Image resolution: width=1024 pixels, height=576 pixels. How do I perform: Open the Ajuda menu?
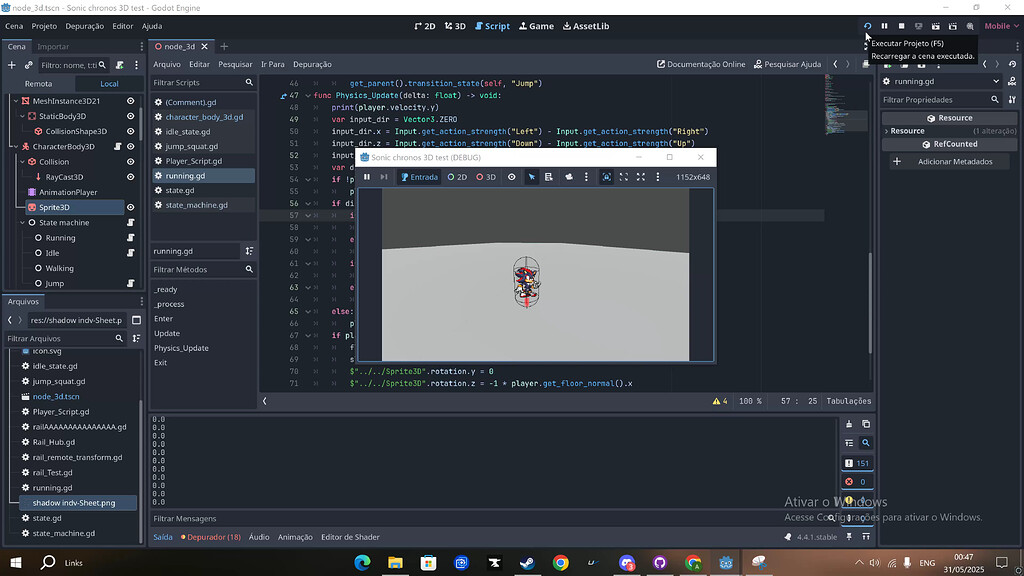tap(152, 26)
